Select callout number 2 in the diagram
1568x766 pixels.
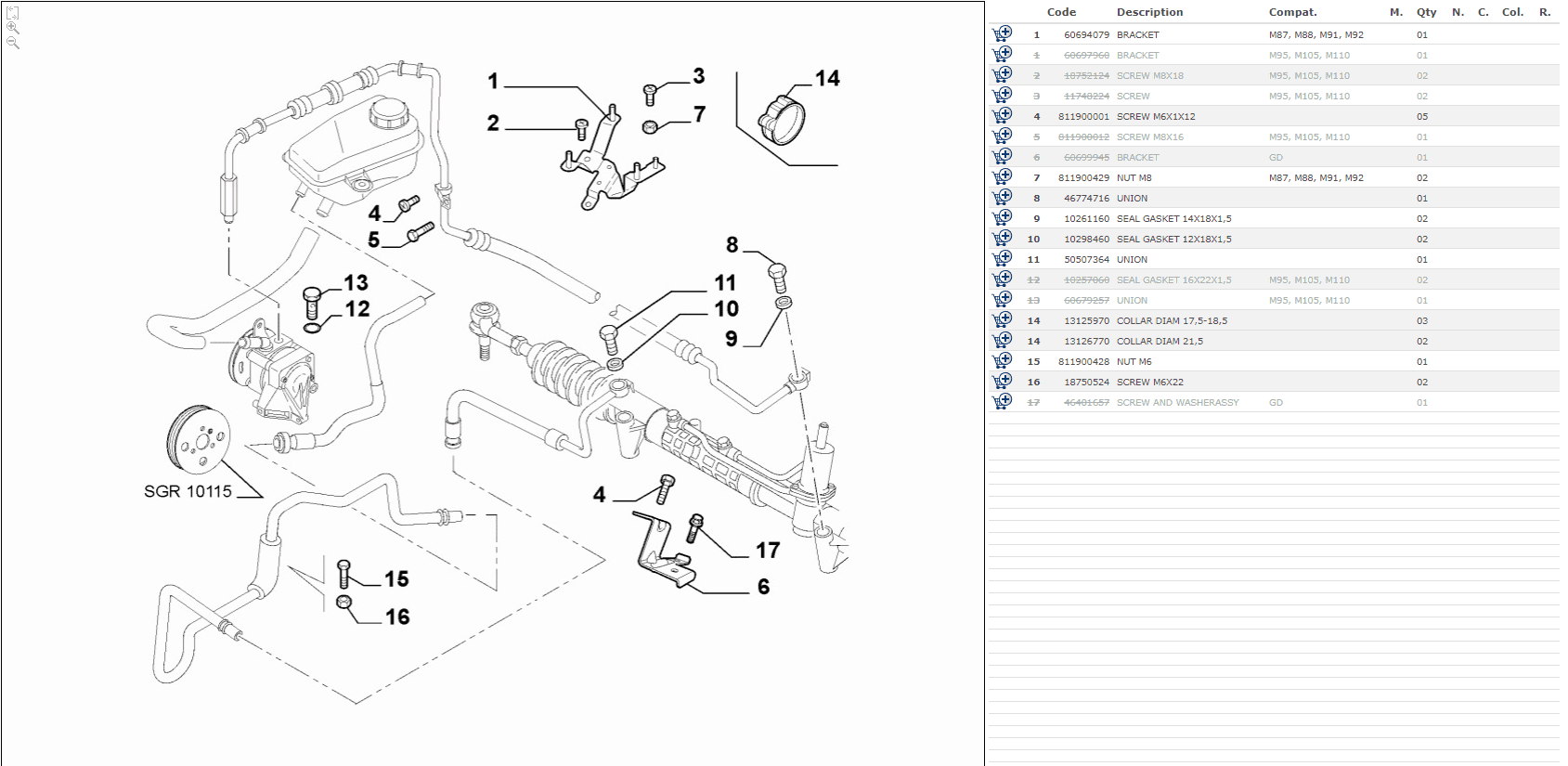point(493,123)
